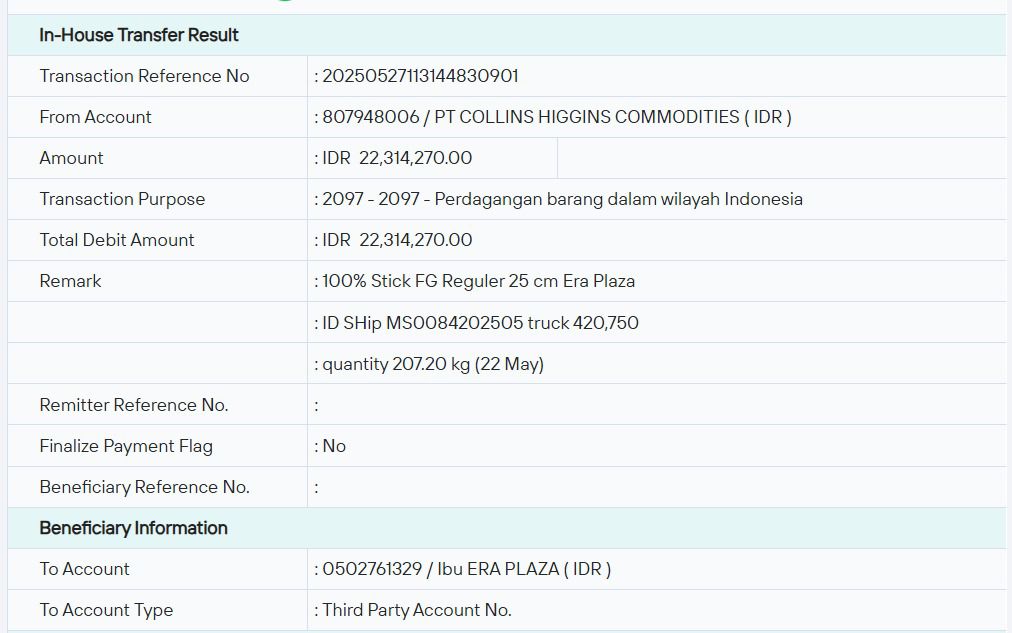Select the Transaction Reference No label
1012x633 pixels.
pyautogui.click(x=144, y=76)
